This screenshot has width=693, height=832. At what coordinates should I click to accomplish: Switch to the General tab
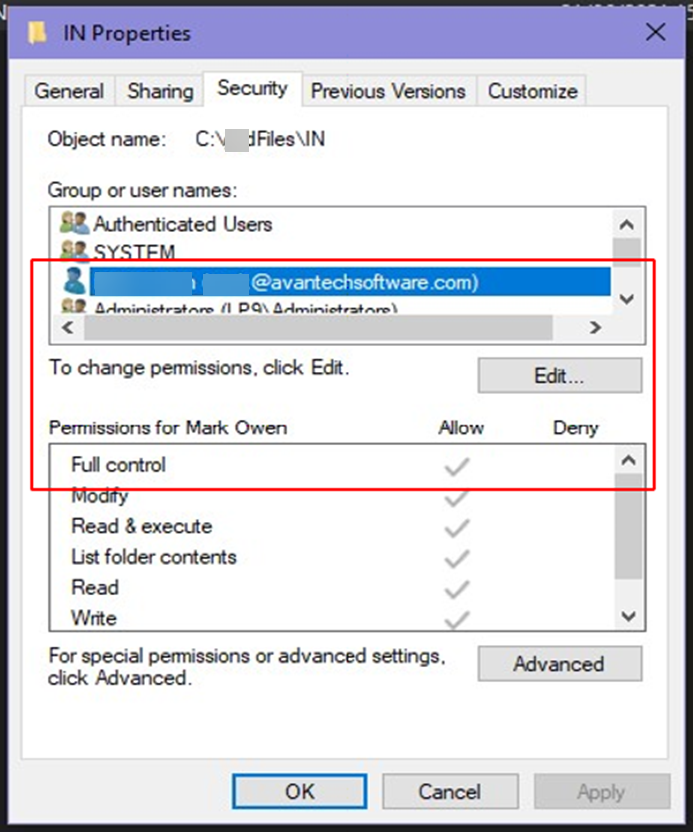(x=69, y=91)
